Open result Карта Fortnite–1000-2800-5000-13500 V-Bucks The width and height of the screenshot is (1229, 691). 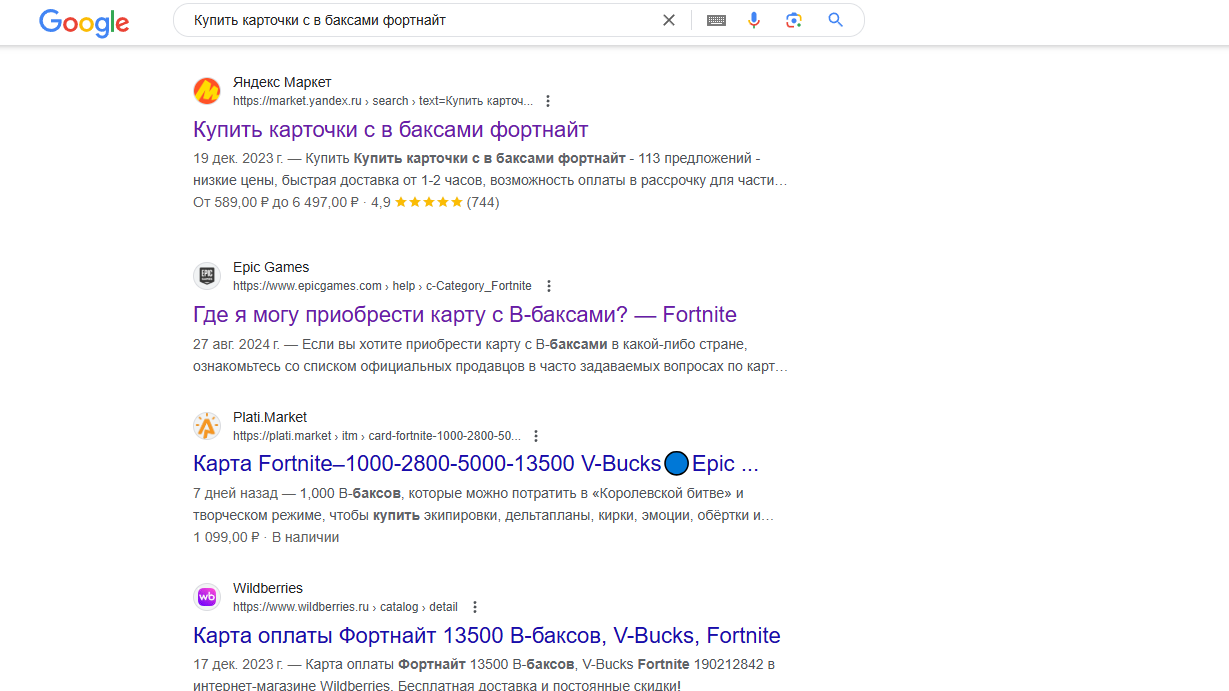coord(476,464)
